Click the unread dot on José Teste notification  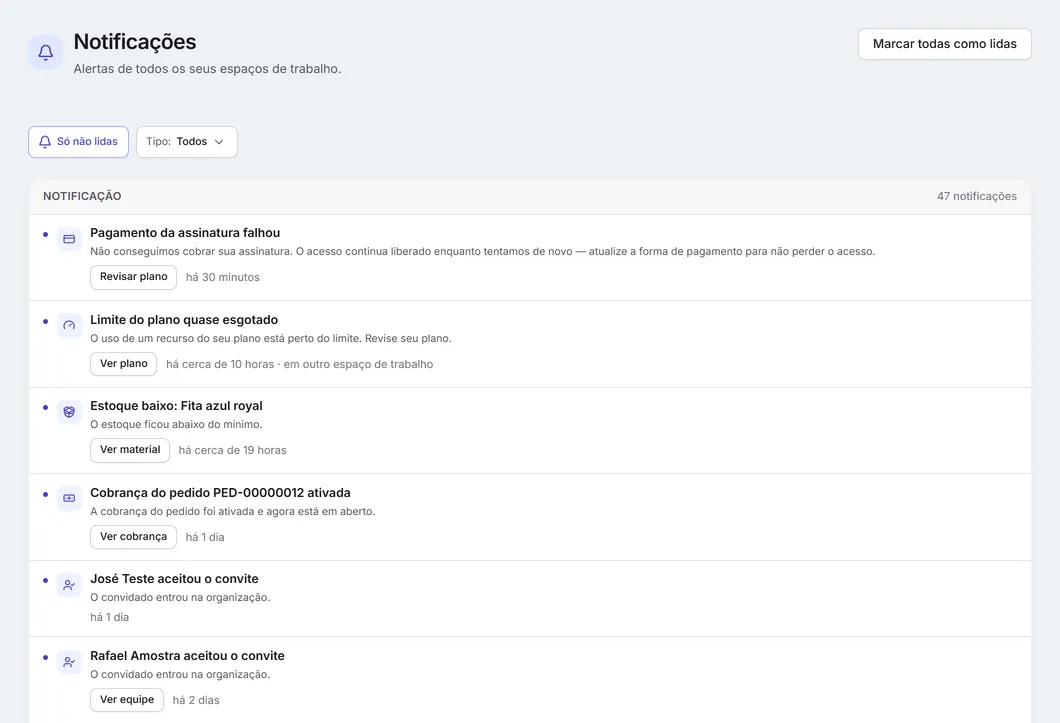tap(45, 580)
